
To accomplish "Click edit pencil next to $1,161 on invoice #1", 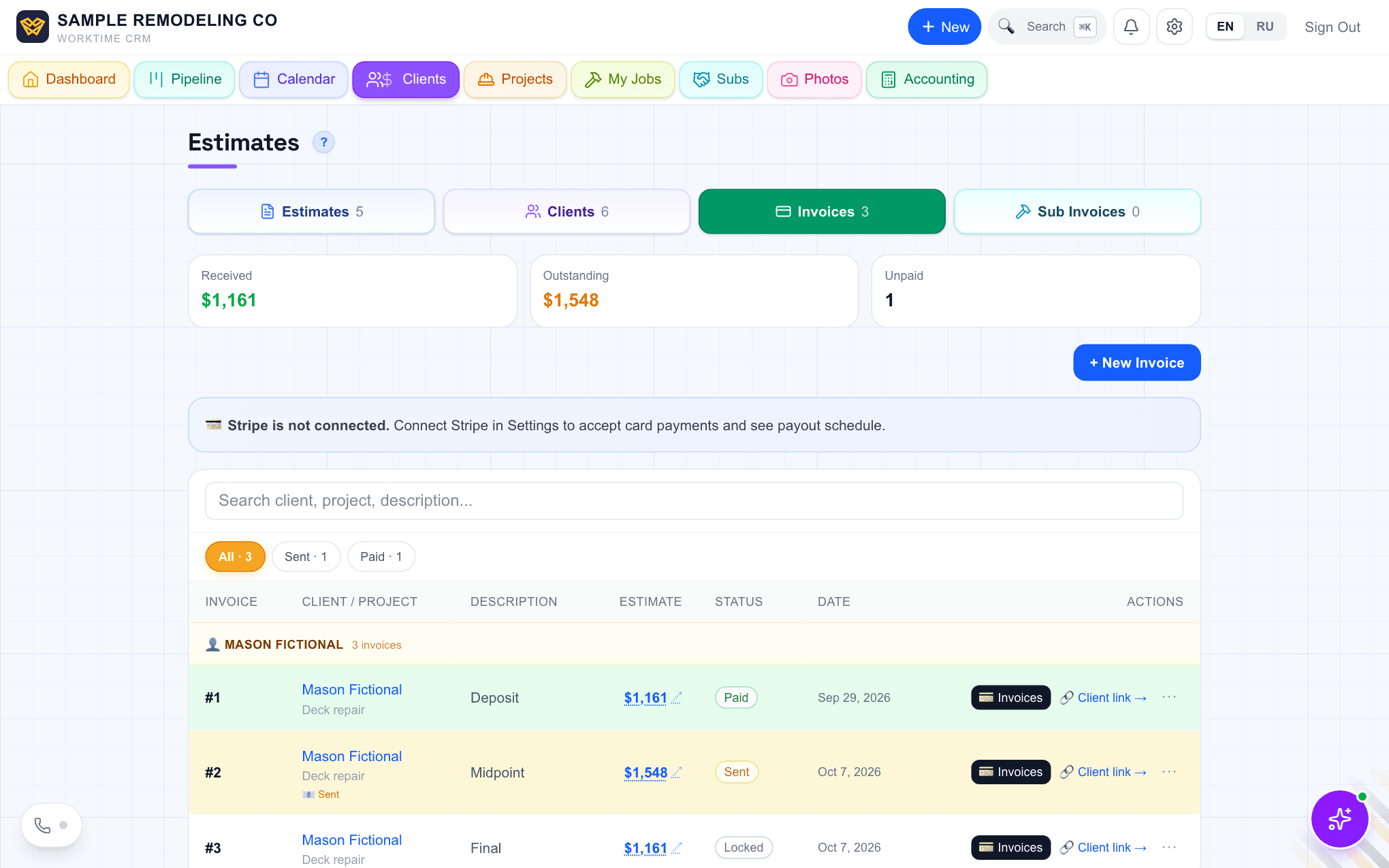I will click(x=676, y=698).
